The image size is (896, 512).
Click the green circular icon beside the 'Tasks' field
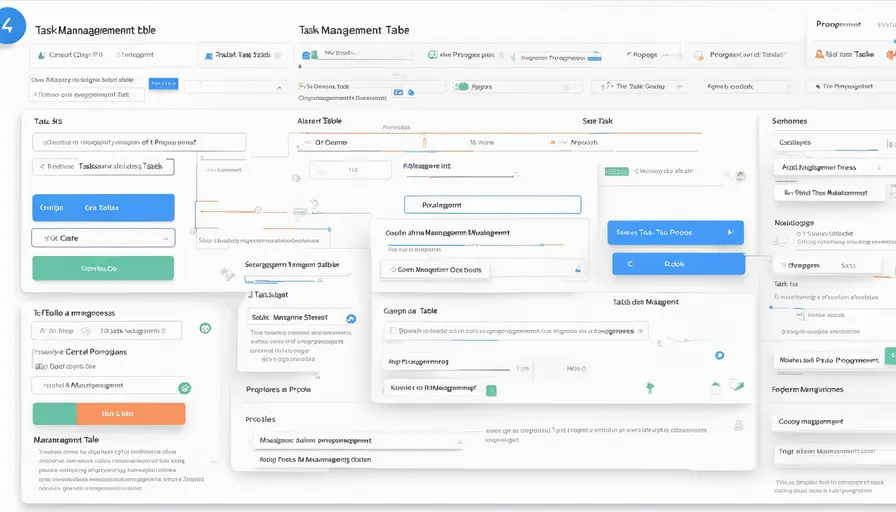click(205, 328)
